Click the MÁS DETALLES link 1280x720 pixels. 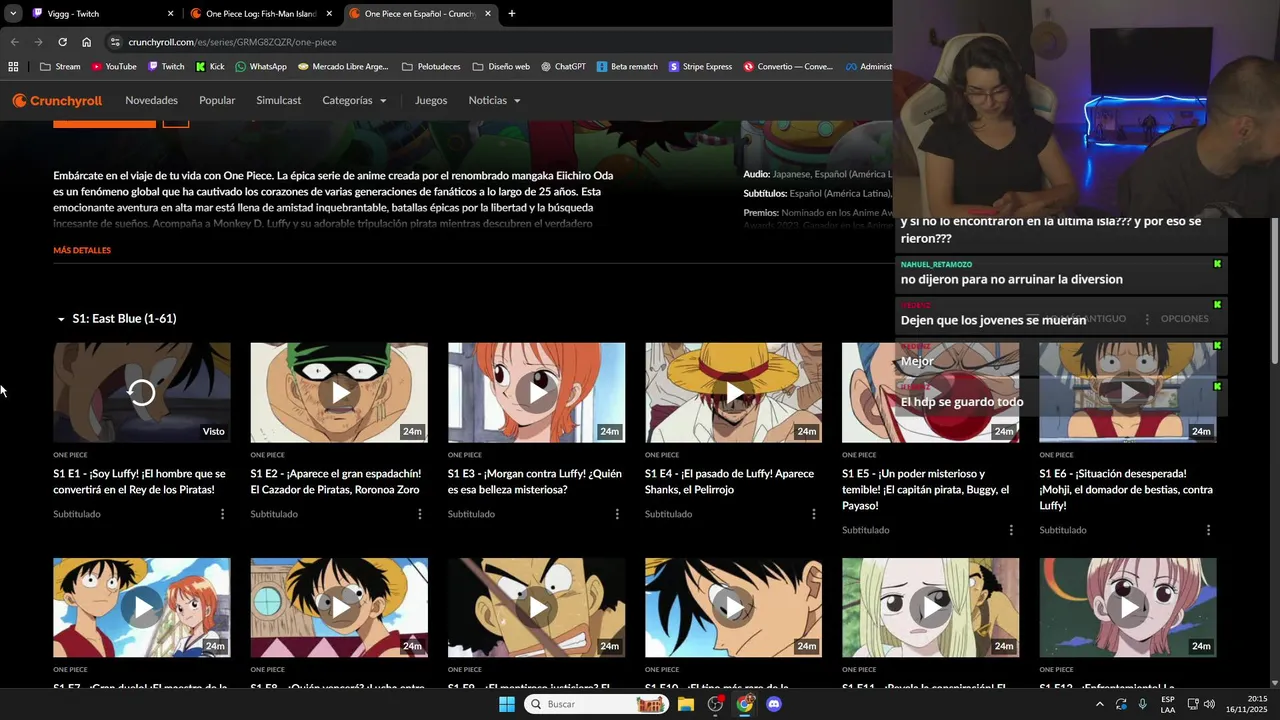click(x=82, y=250)
